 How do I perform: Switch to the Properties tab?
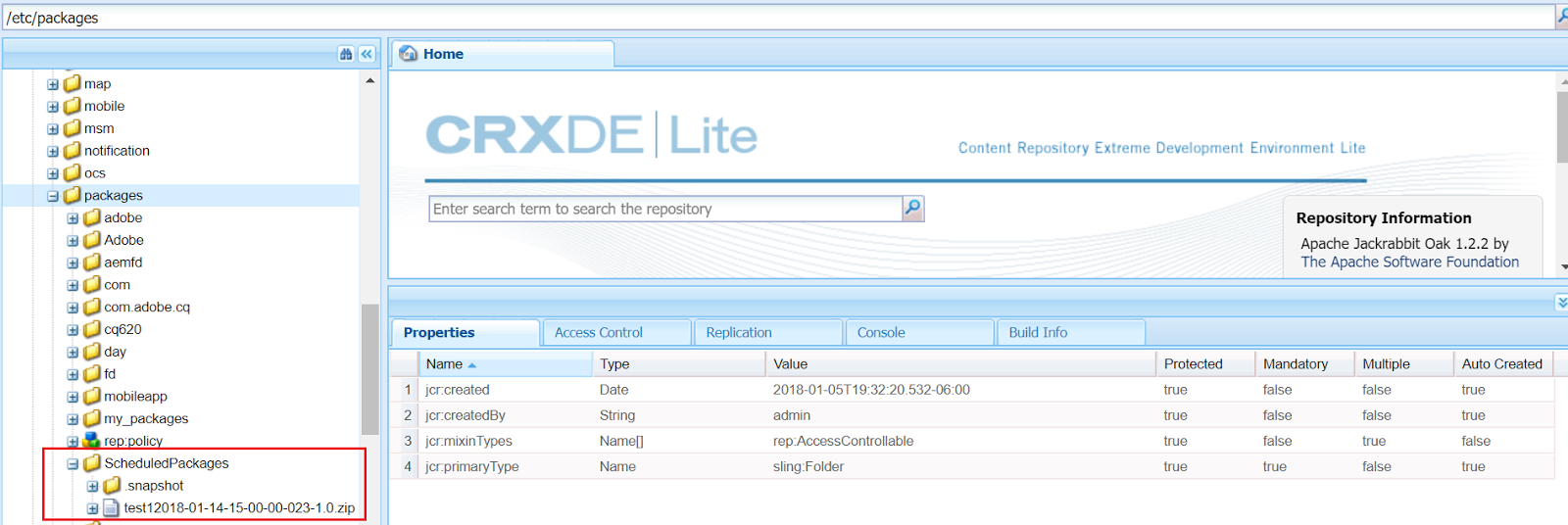(x=465, y=333)
